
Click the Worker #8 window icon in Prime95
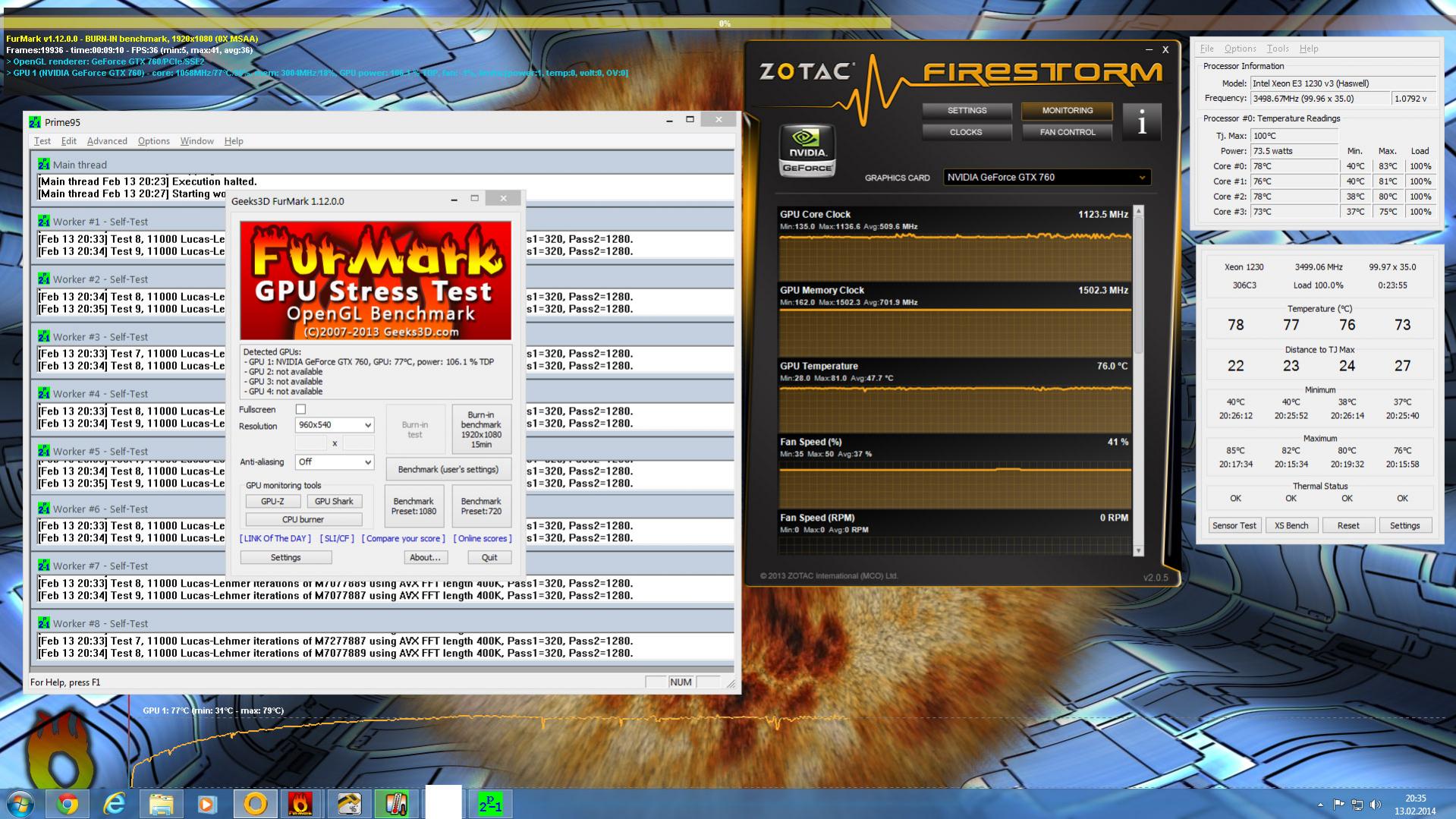44,623
